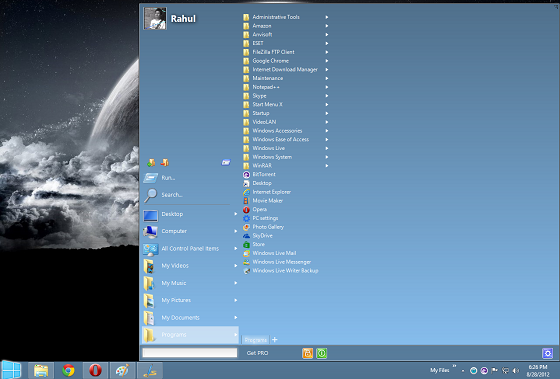Viewport: 560px width, 379px height.
Task: Click Rahul's user avatar picture
Action: tap(155, 18)
